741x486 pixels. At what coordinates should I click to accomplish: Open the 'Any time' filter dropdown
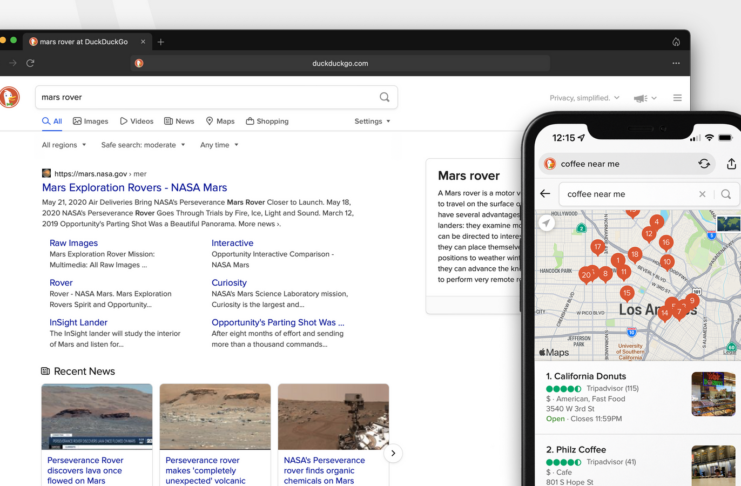[x=219, y=145]
